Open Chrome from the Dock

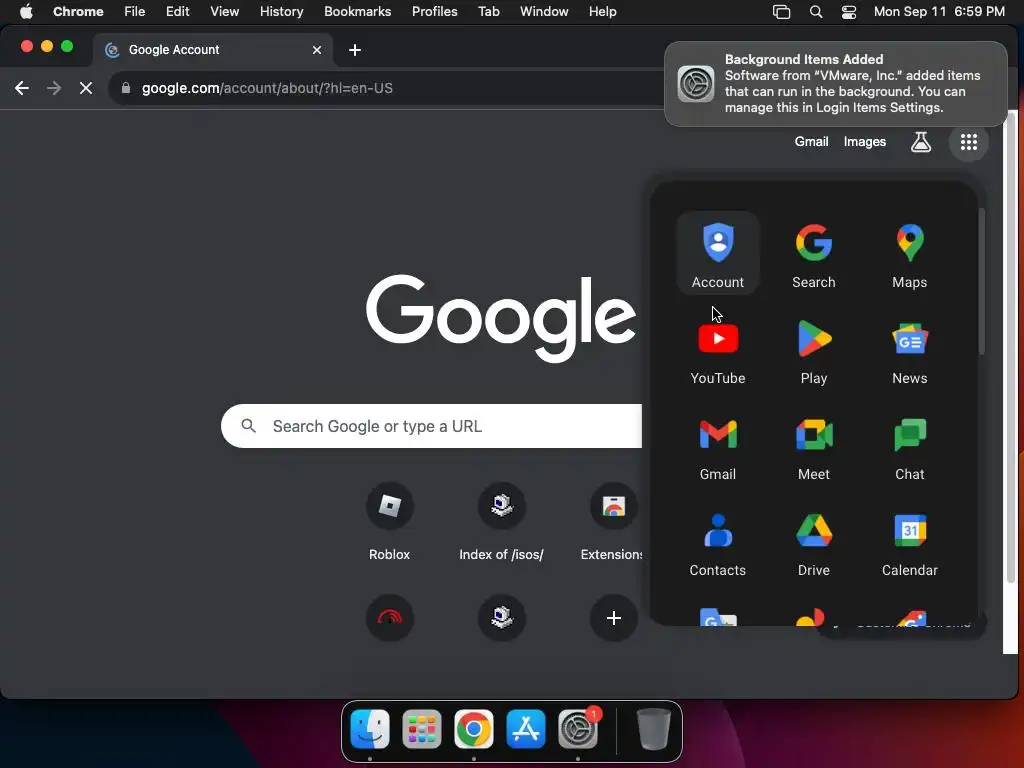(x=474, y=729)
